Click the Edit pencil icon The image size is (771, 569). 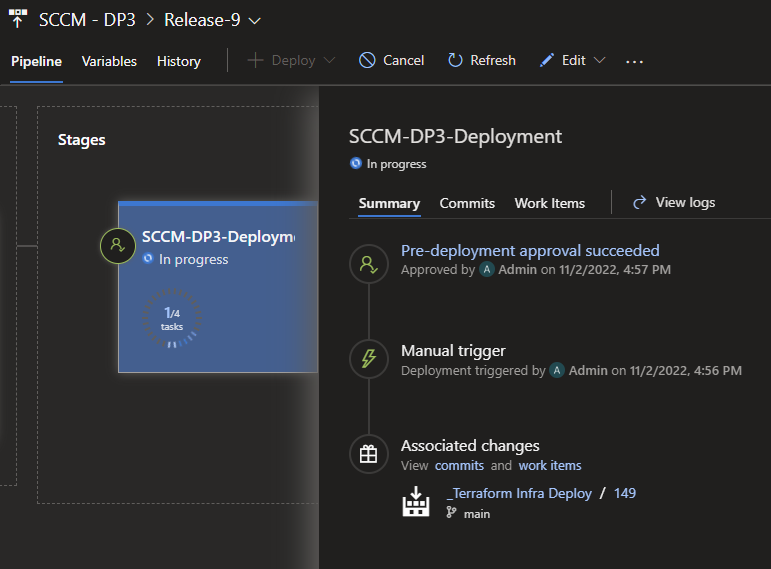(x=547, y=60)
